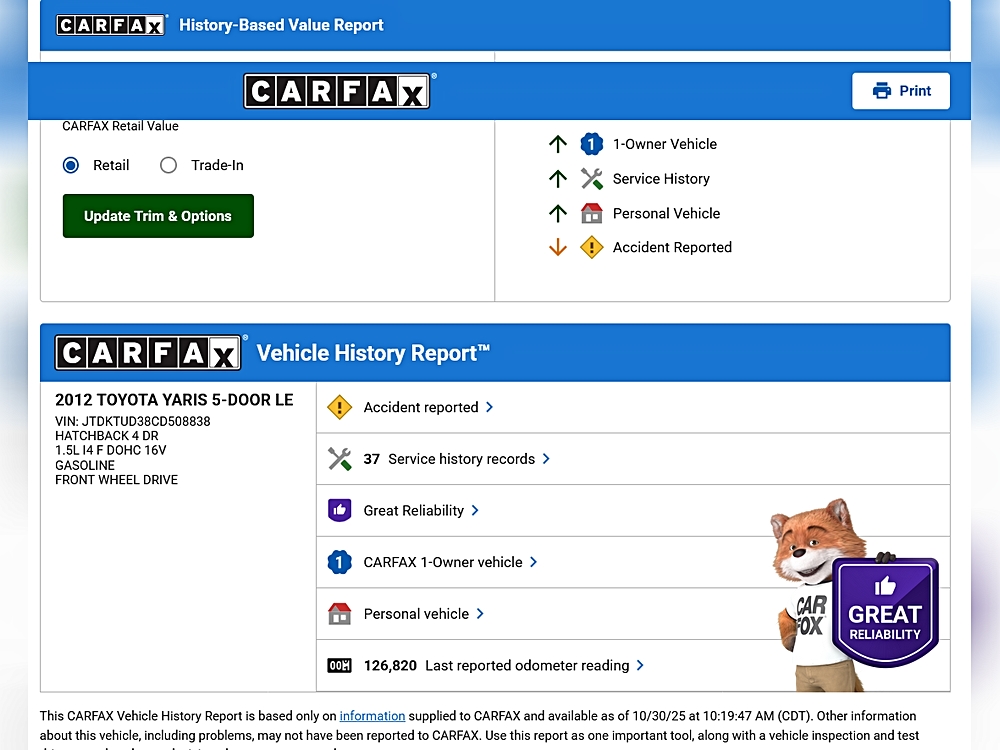Click the Print button
Screen dimensions: 1000x750
pyautogui.click(x=901, y=91)
